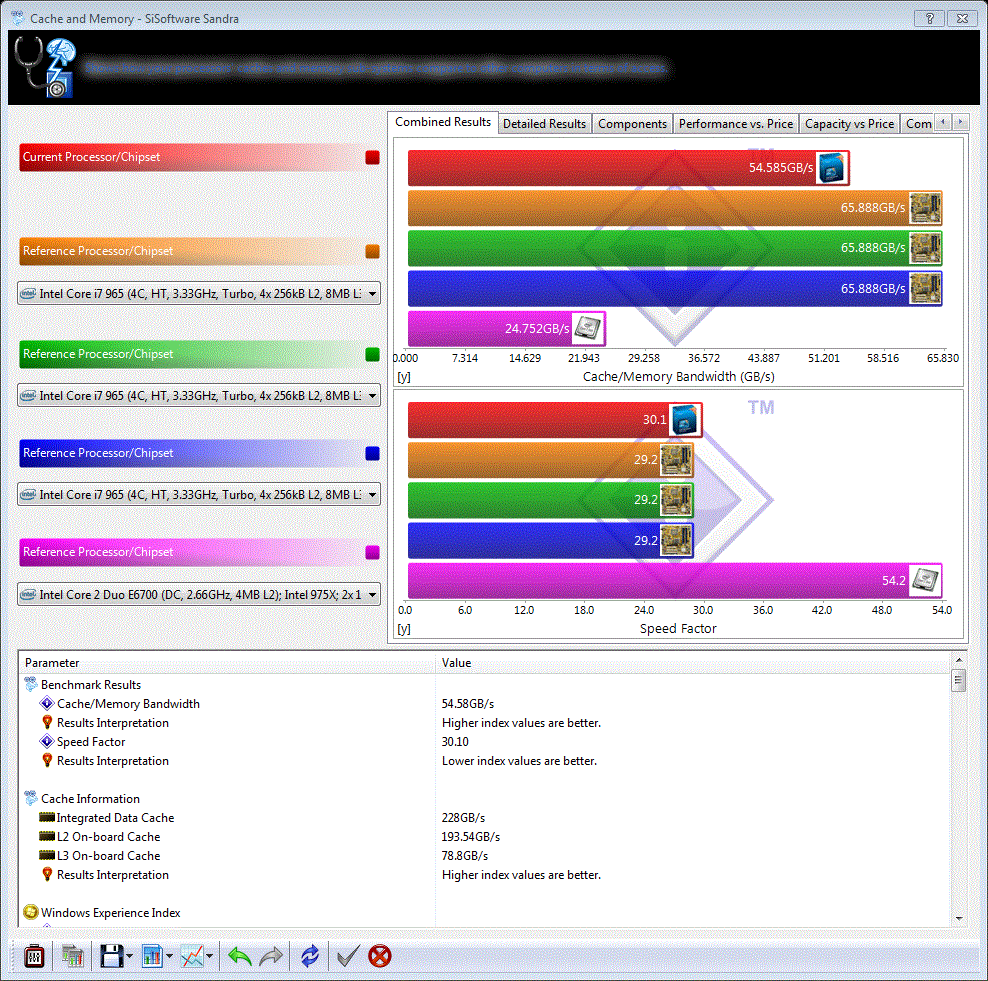Click the benchmark engine icon in the bottom toolbar
Image resolution: width=988 pixels, height=981 pixels.
pyautogui.click(x=34, y=956)
